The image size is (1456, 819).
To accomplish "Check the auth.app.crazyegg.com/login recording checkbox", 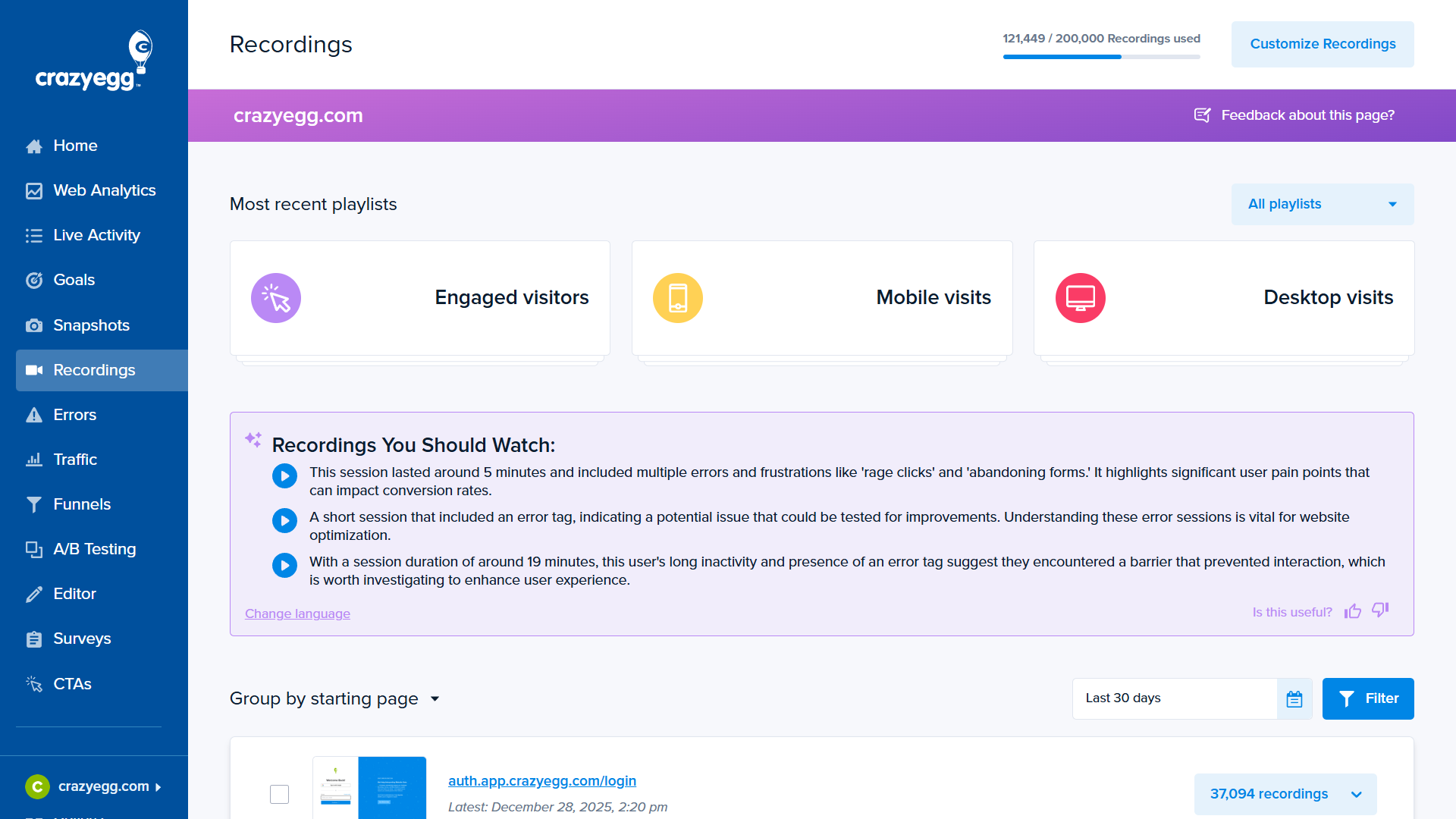I will (279, 794).
